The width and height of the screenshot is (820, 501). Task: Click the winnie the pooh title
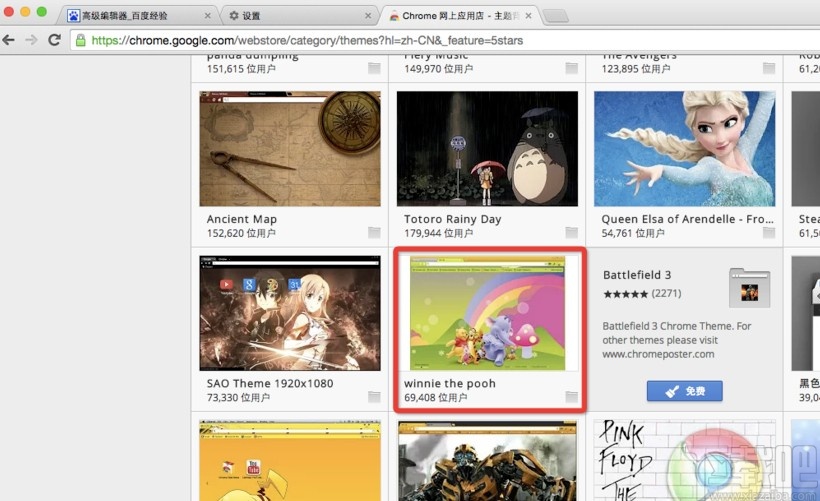(450, 383)
